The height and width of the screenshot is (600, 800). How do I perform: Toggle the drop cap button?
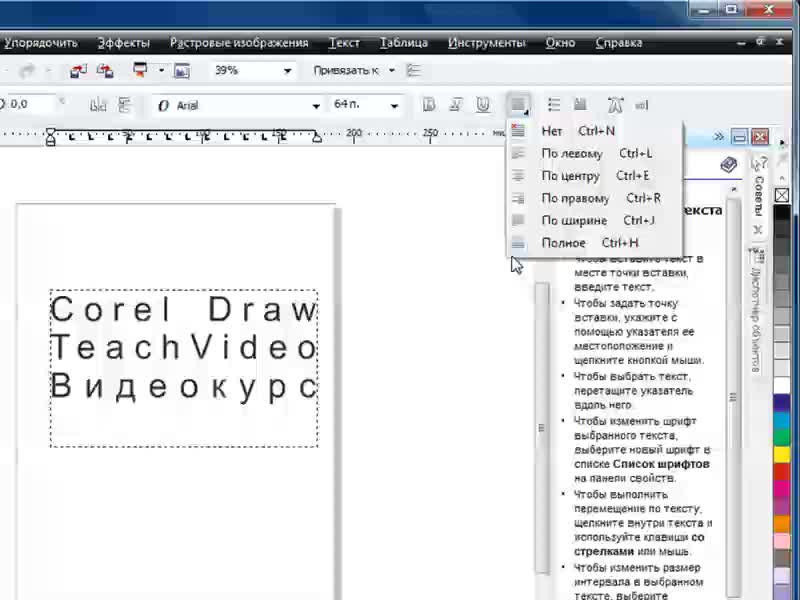pyautogui.click(x=580, y=105)
